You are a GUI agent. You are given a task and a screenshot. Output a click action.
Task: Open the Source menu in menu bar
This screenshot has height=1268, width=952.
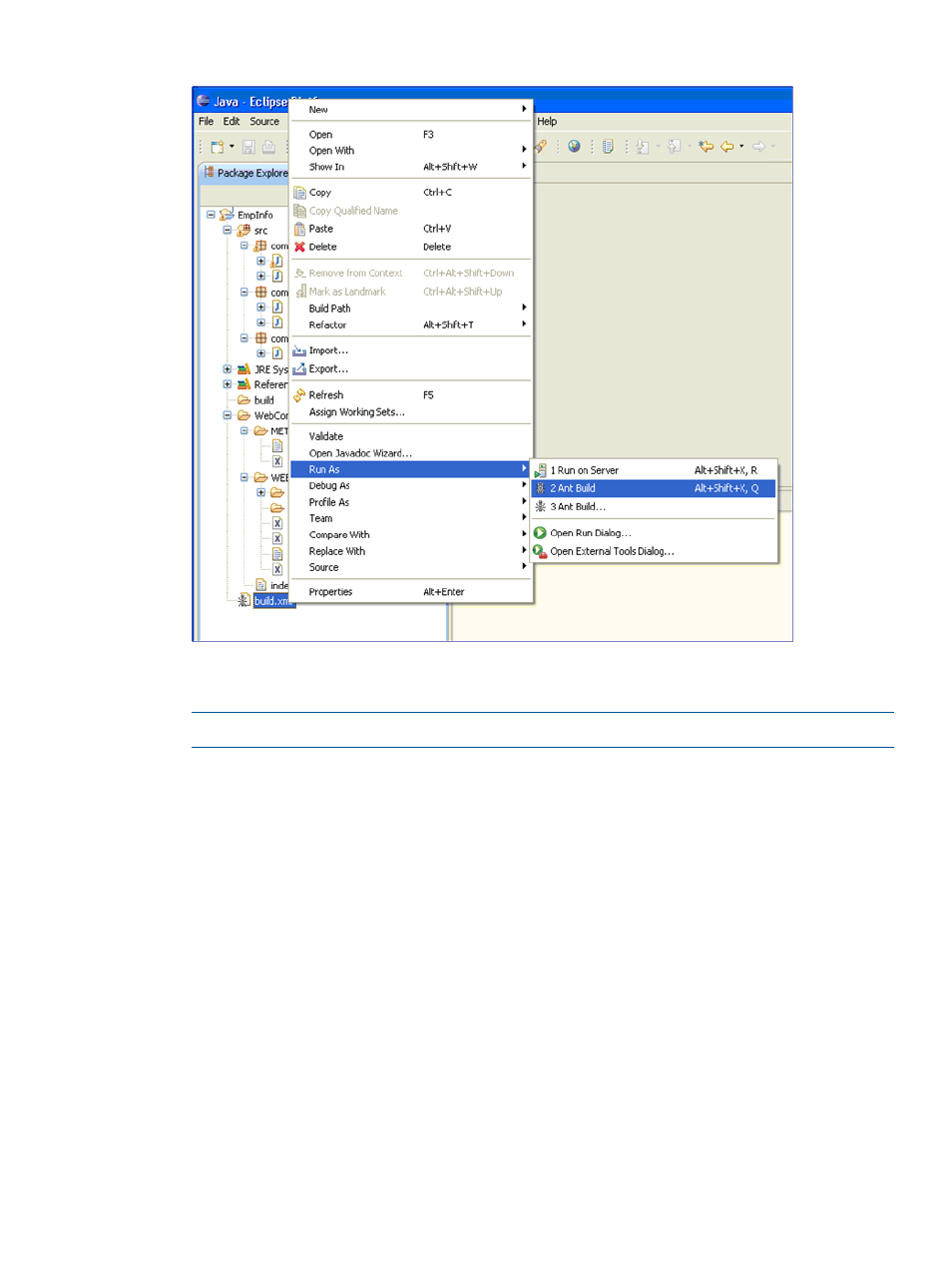[264, 122]
